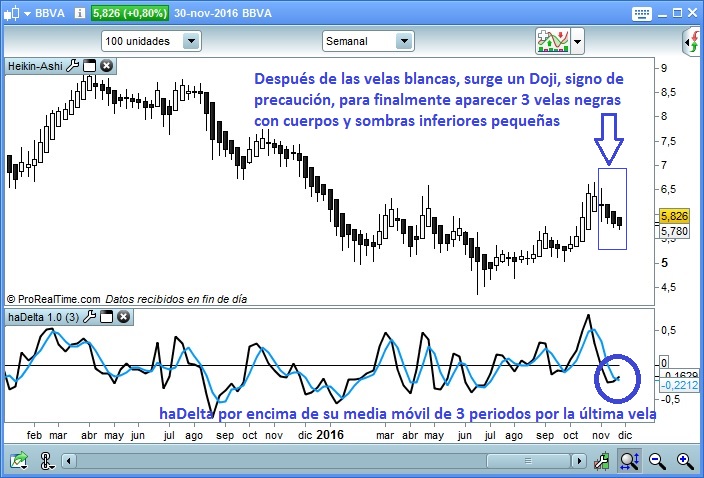This screenshot has height=478, width=704.
Task: Expand the Semanal timeframe dropdown
Action: point(404,41)
